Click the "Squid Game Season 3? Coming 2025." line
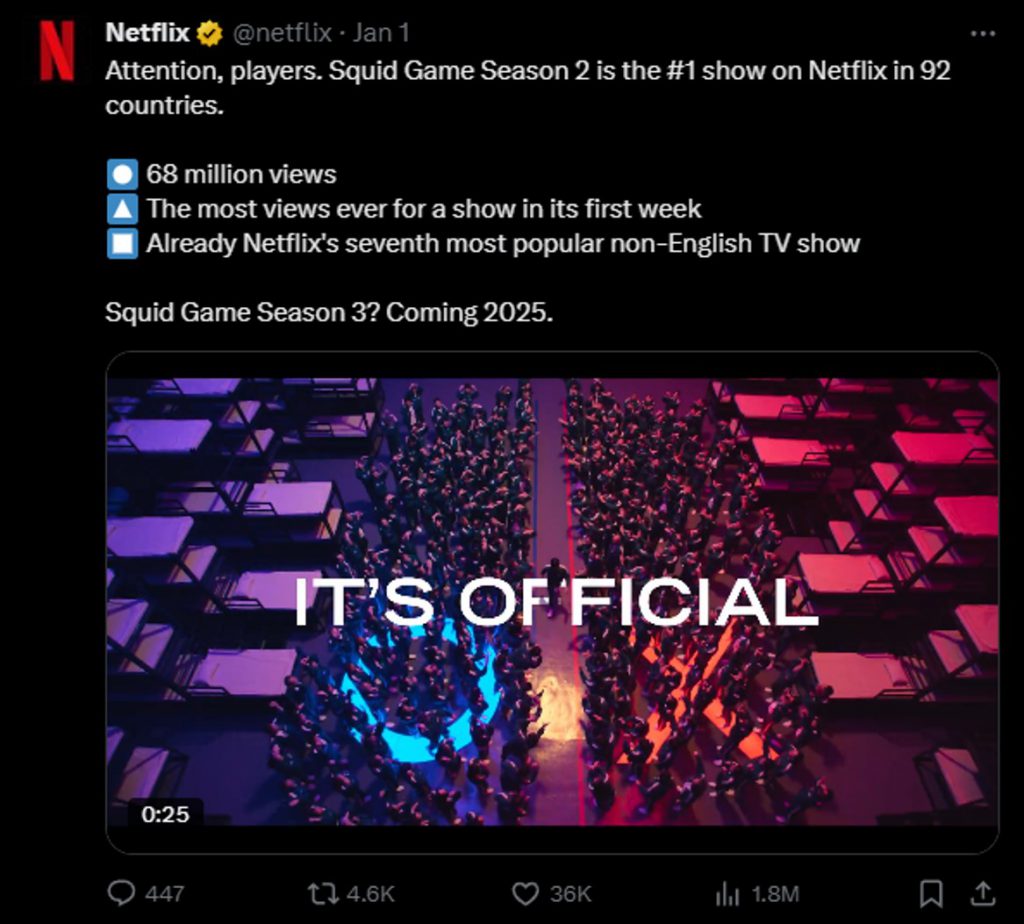 (x=329, y=312)
